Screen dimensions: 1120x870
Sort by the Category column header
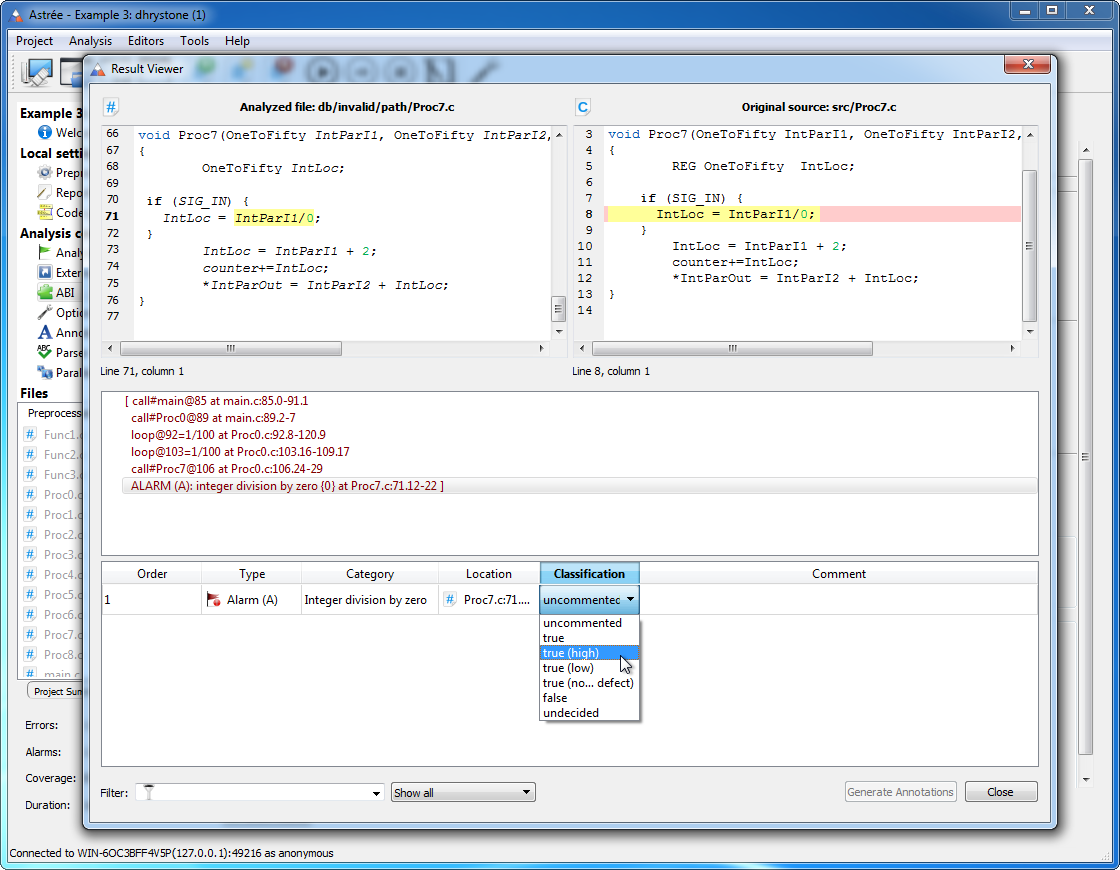[370, 574]
